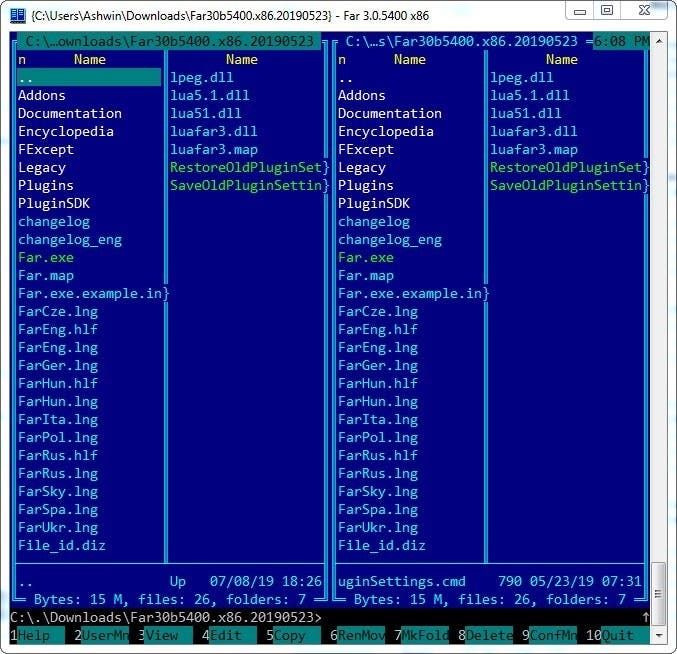Click the scrollbar up arrow
677x654 pixels.
pos(659,41)
